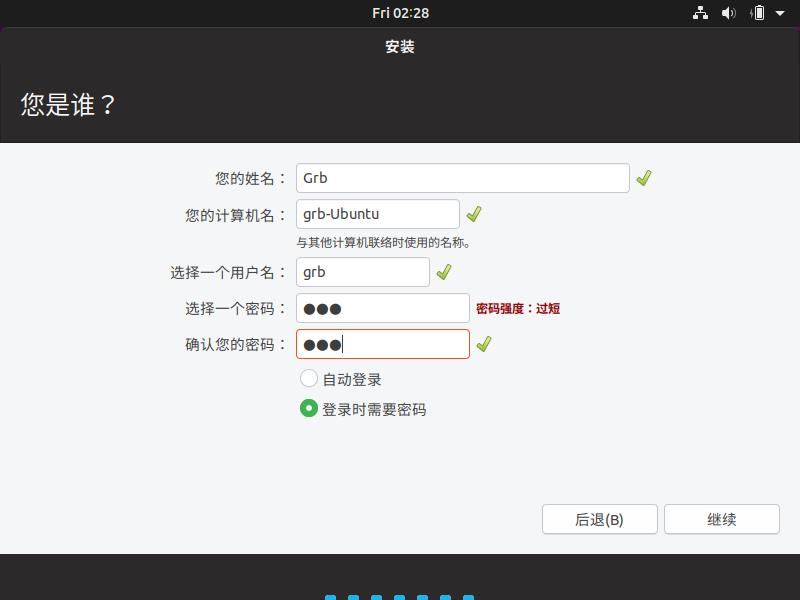
Task: Expand the system menu arrow in top bar
Action: (x=780, y=13)
